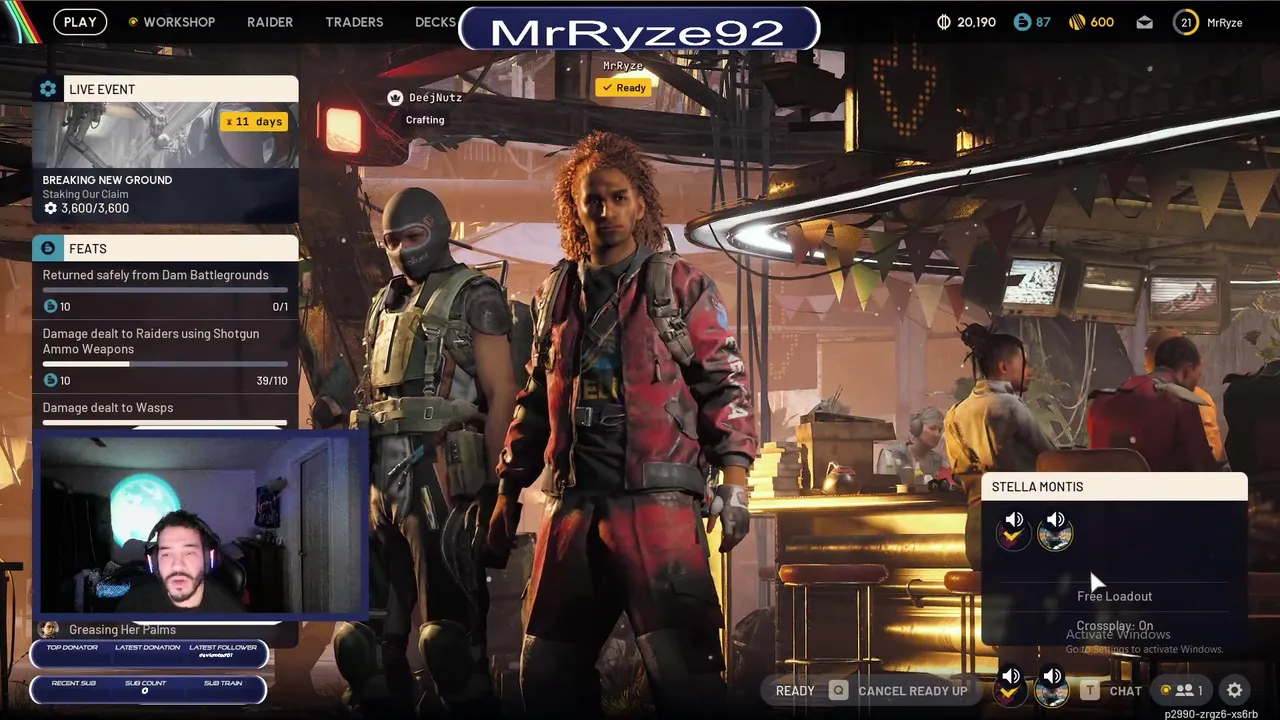Viewport: 1280px width, 720px height.
Task: Click the coin currency icon beside 20,190
Action: coord(943,22)
